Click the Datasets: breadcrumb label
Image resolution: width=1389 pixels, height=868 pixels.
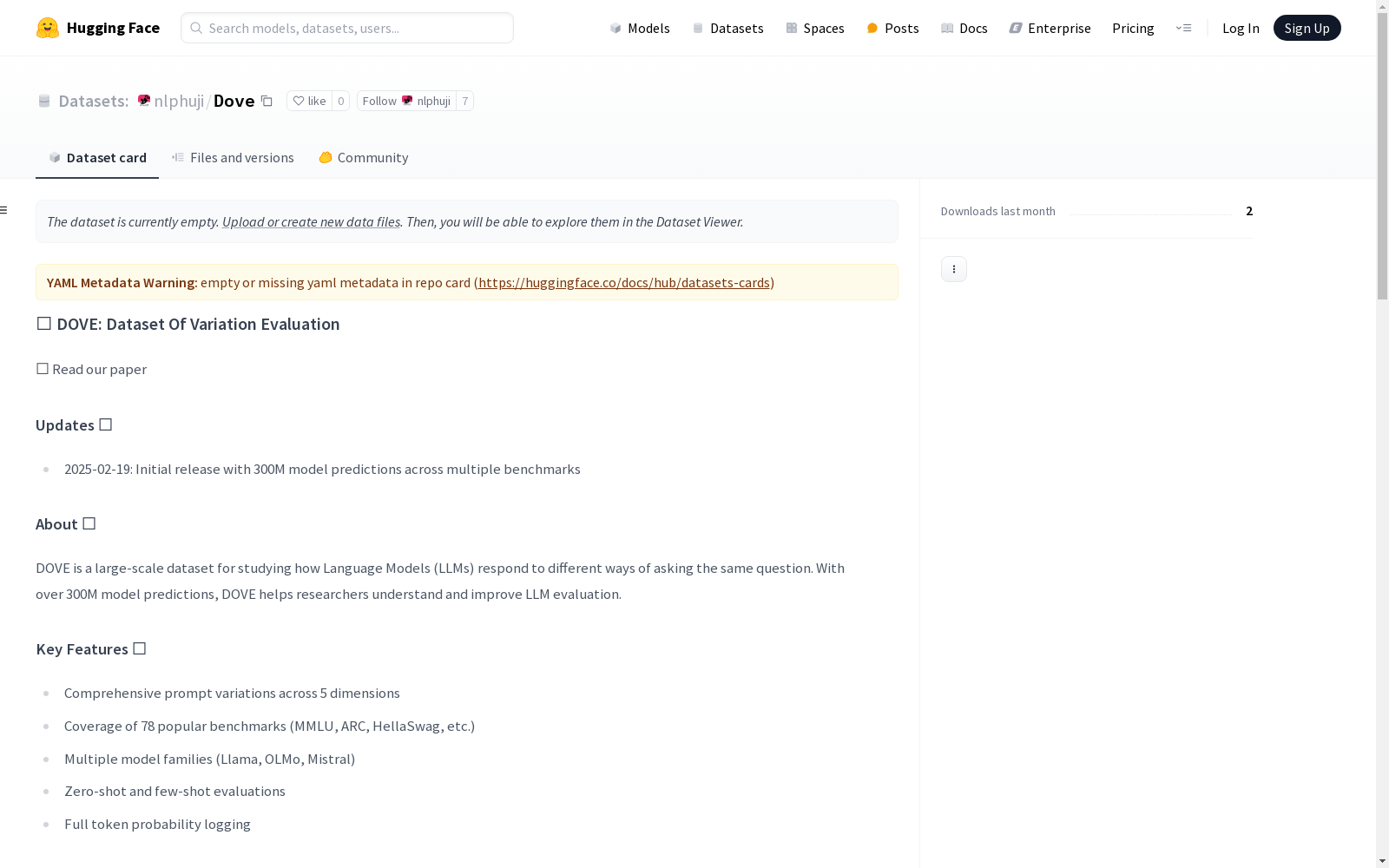(94, 101)
